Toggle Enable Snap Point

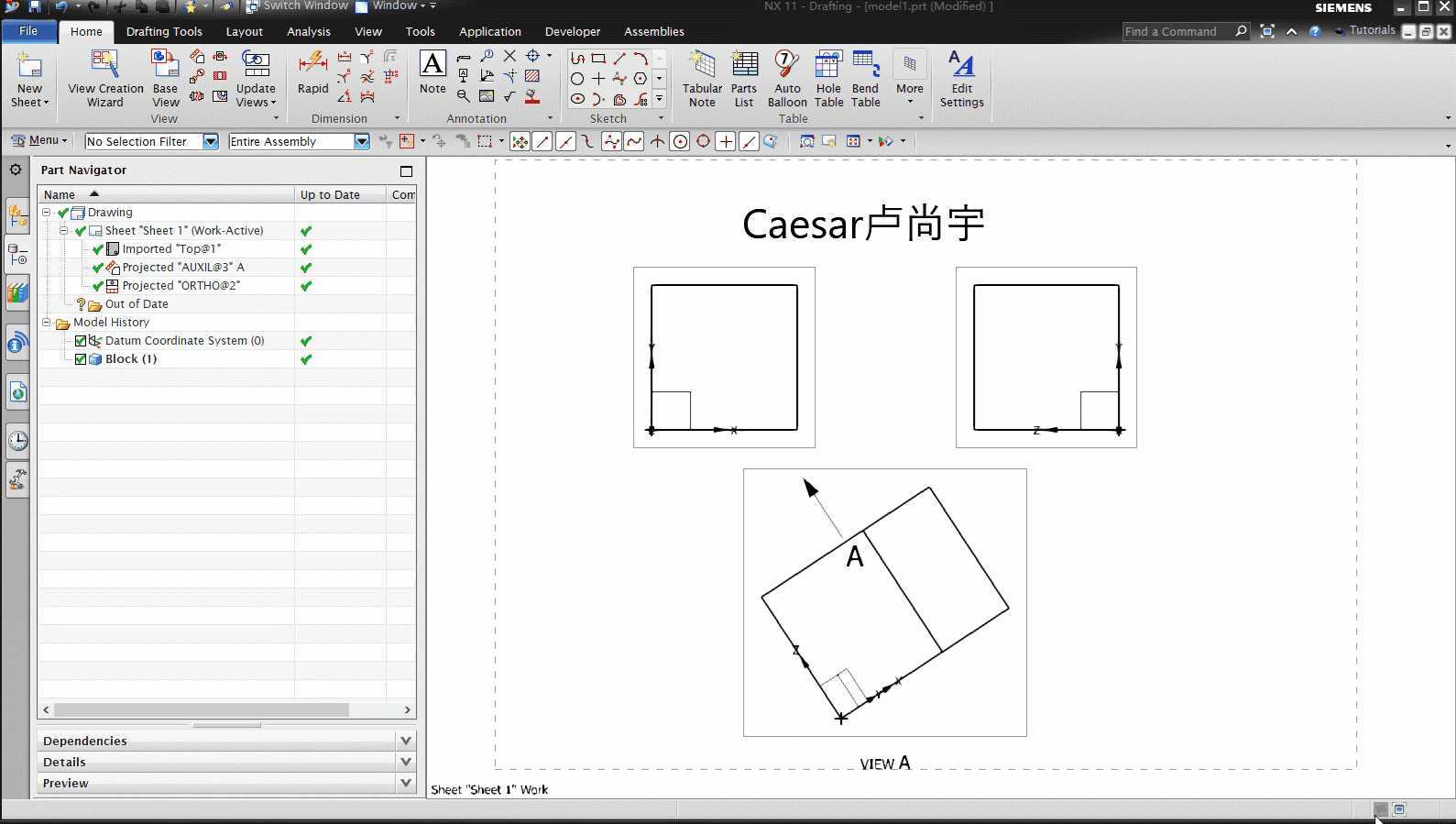point(520,141)
